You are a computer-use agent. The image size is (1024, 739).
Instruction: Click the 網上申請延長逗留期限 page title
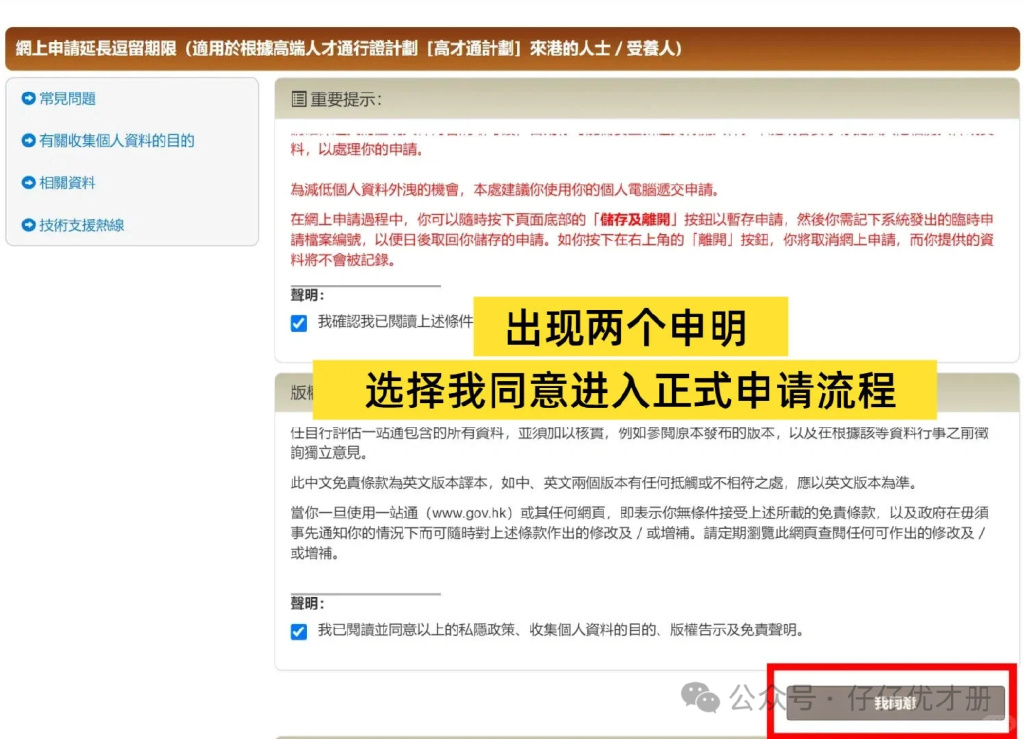coord(349,48)
